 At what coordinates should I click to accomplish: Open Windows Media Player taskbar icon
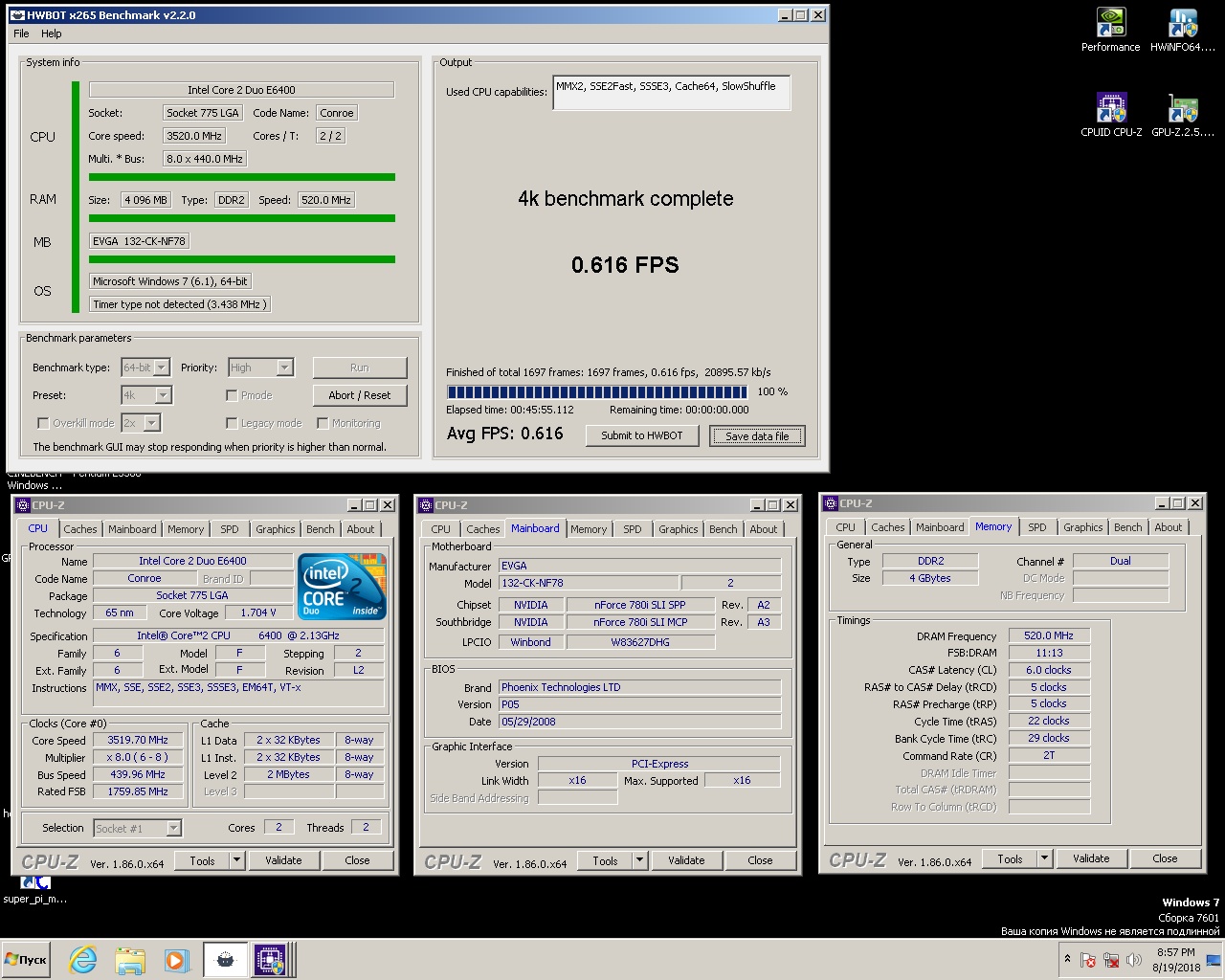[x=176, y=960]
